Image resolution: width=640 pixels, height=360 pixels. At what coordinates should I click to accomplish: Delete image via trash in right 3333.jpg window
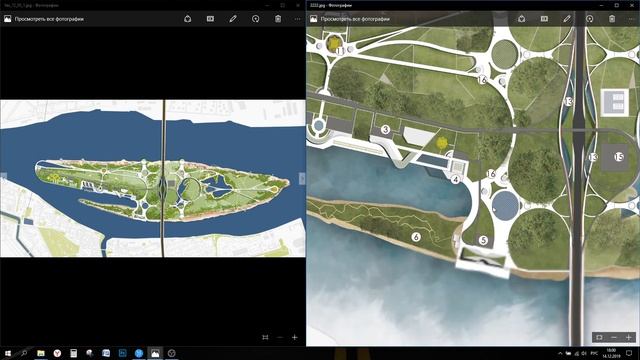click(612, 19)
